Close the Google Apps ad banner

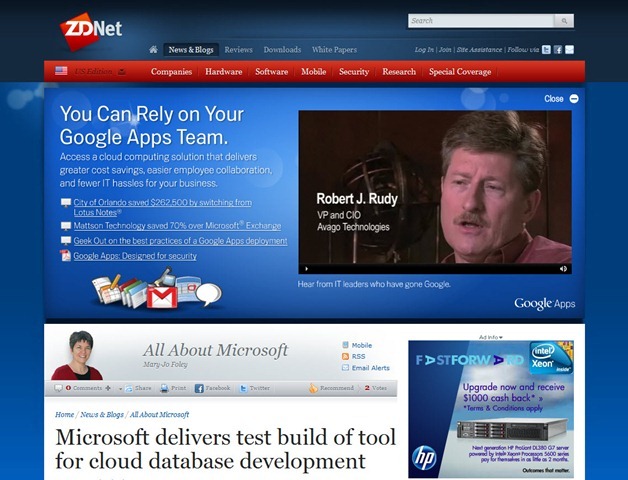[574, 99]
